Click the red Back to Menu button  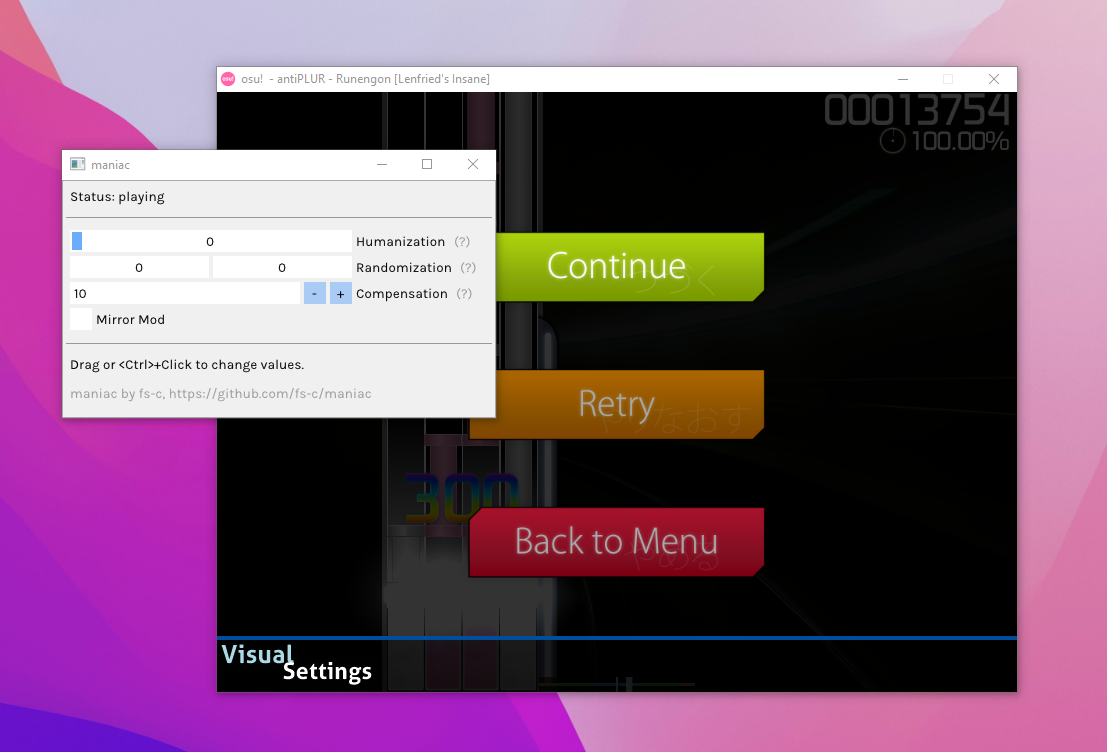click(x=616, y=542)
